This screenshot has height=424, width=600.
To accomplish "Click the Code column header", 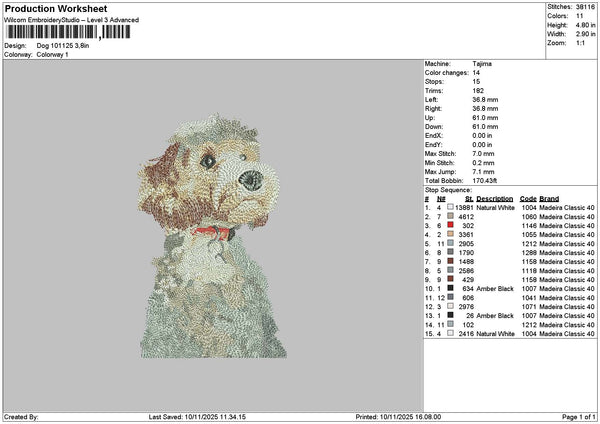I will tap(528, 199).
